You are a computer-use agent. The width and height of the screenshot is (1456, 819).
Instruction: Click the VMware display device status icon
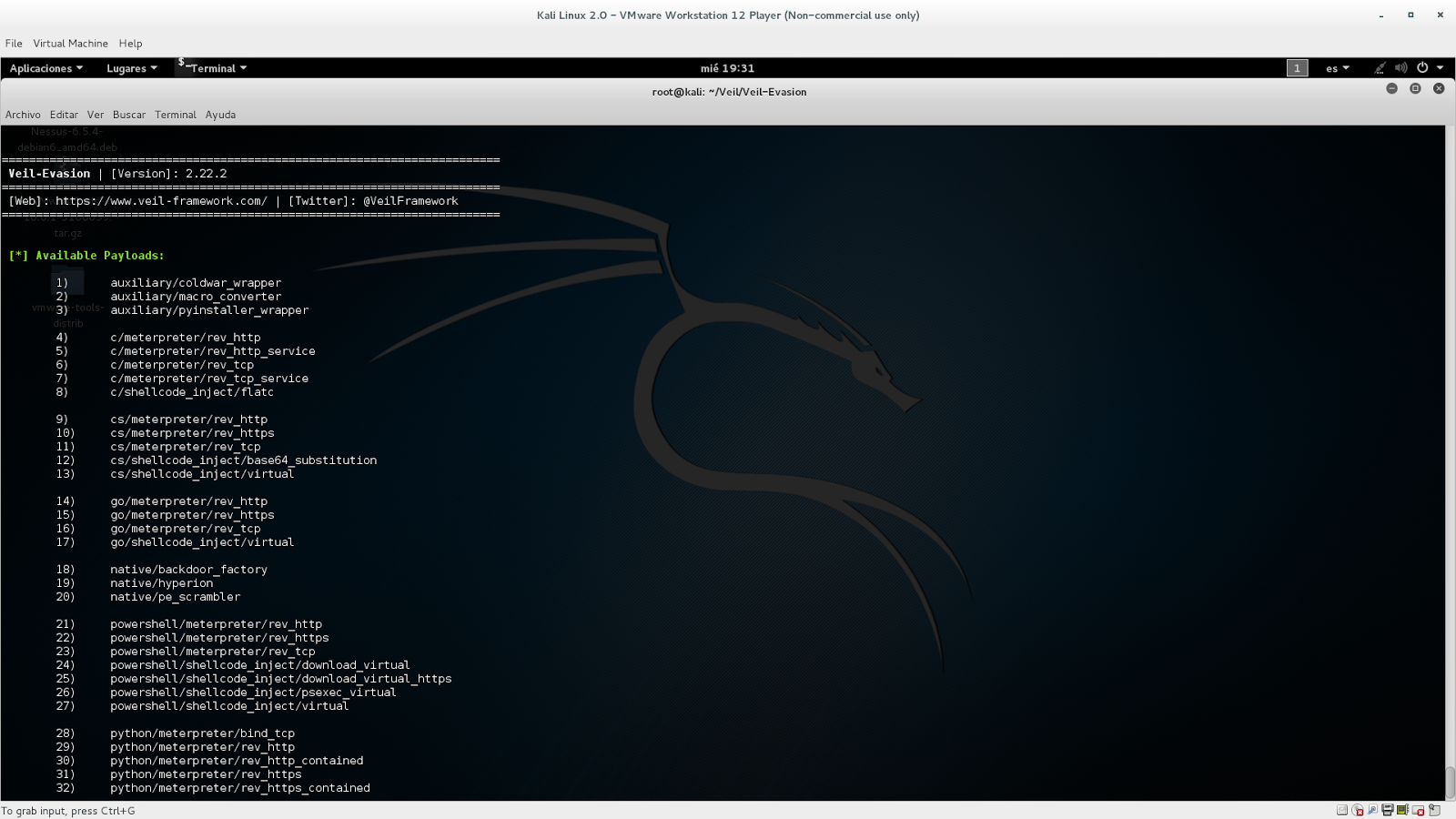pos(1418,810)
